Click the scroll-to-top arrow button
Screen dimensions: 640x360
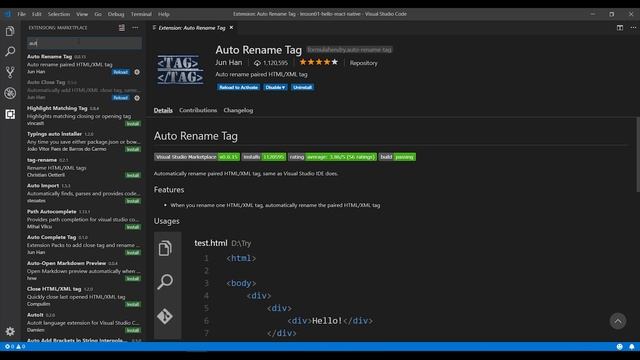(618, 321)
